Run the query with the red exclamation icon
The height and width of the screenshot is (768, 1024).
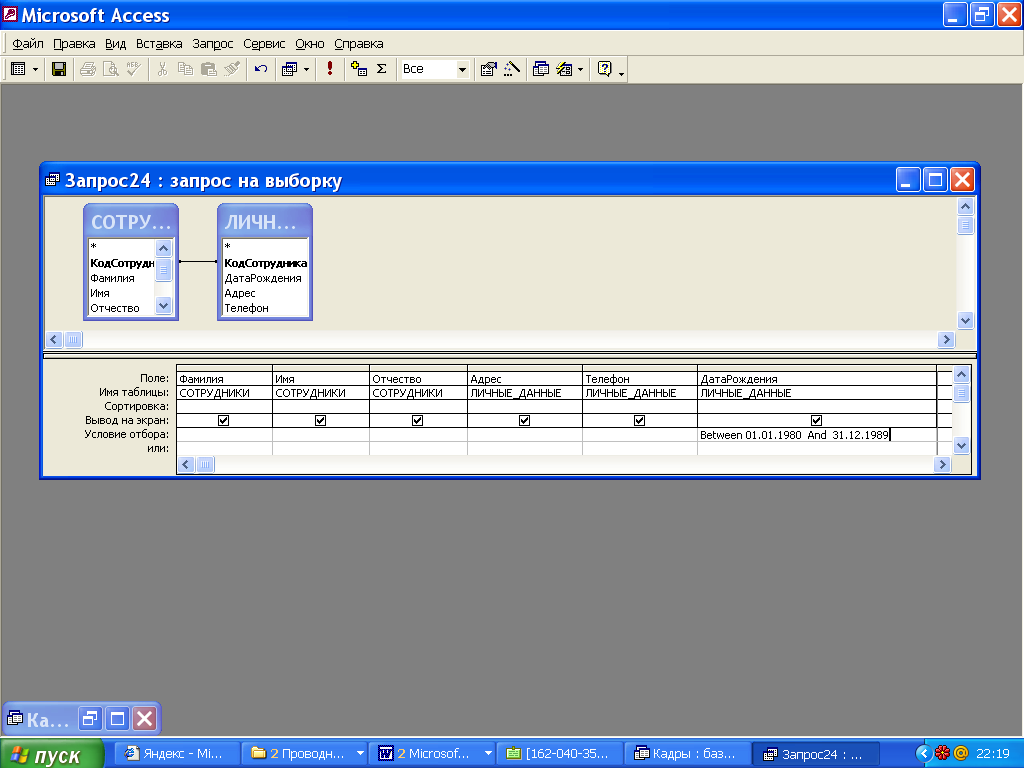click(x=330, y=69)
